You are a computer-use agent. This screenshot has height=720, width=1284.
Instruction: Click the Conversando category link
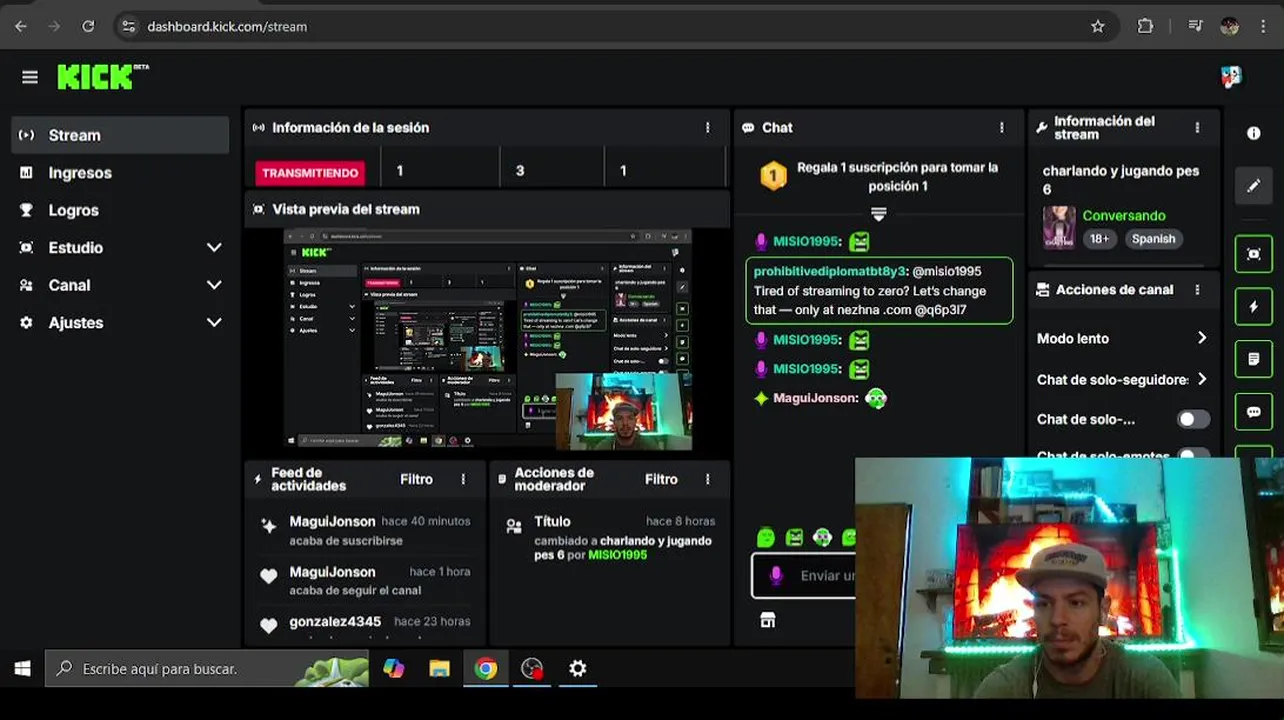click(1124, 216)
